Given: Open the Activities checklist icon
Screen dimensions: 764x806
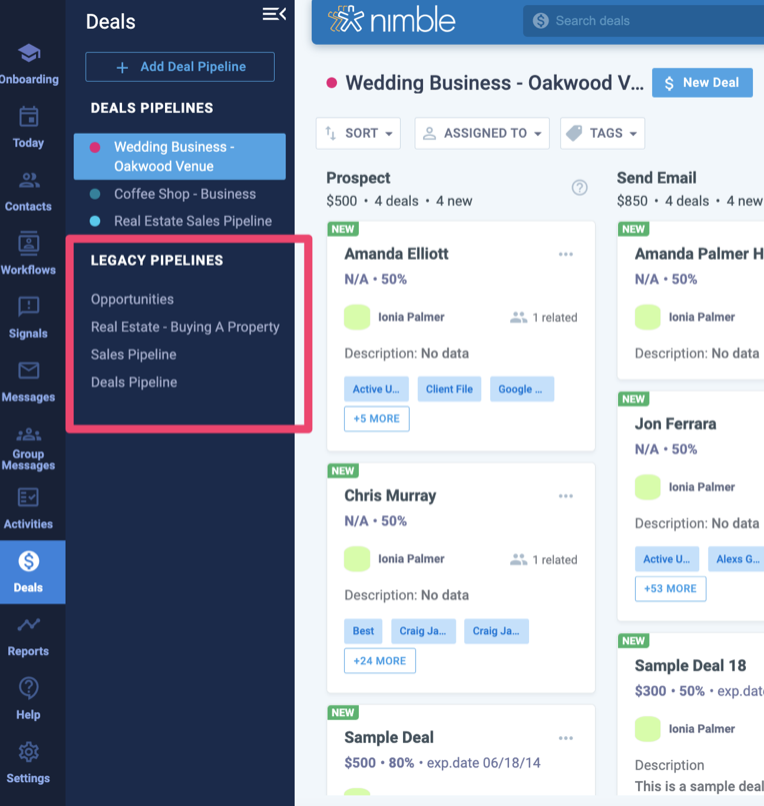Looking at the screenshot, I should (x=28, y=498).
